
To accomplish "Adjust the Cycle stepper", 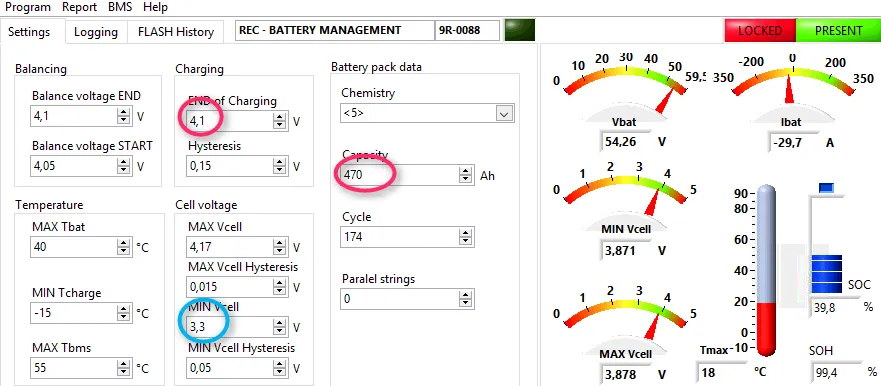I will click(465, 237).
